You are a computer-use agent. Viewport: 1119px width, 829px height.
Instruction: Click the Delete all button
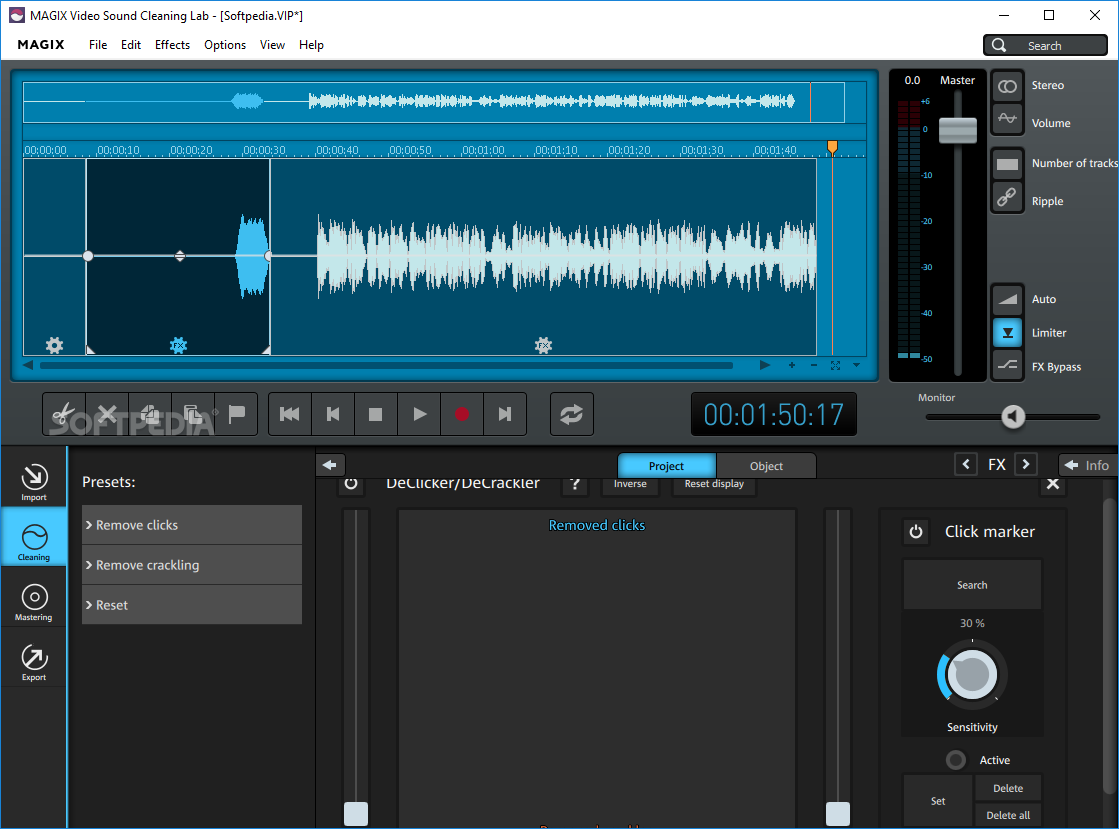point(1008,815)
